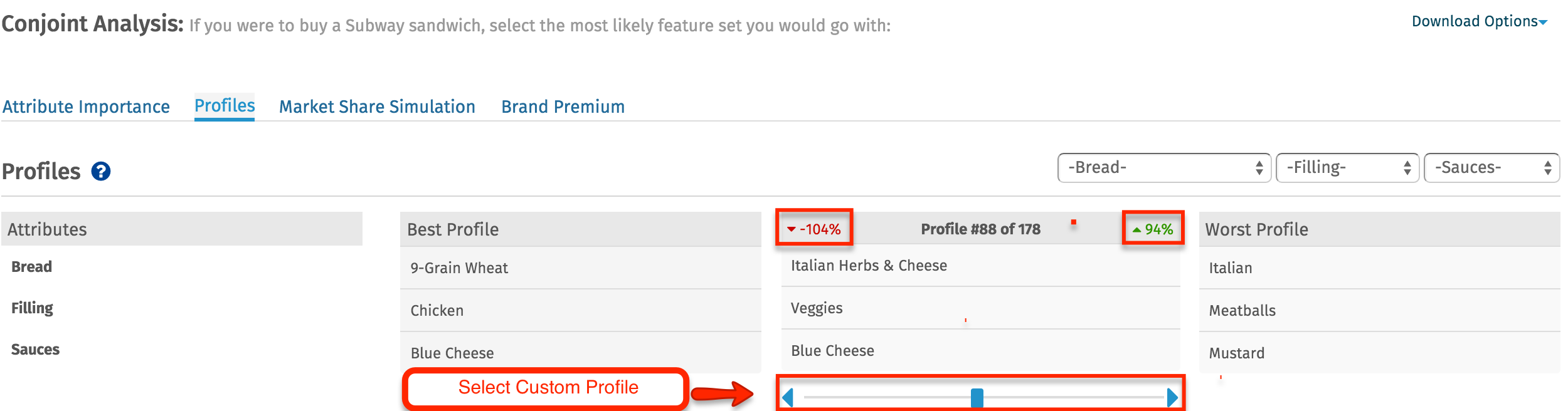Open the -Bread- filter dropdown
Viewport: 1568px width, 411px height.
(1164, 168)
